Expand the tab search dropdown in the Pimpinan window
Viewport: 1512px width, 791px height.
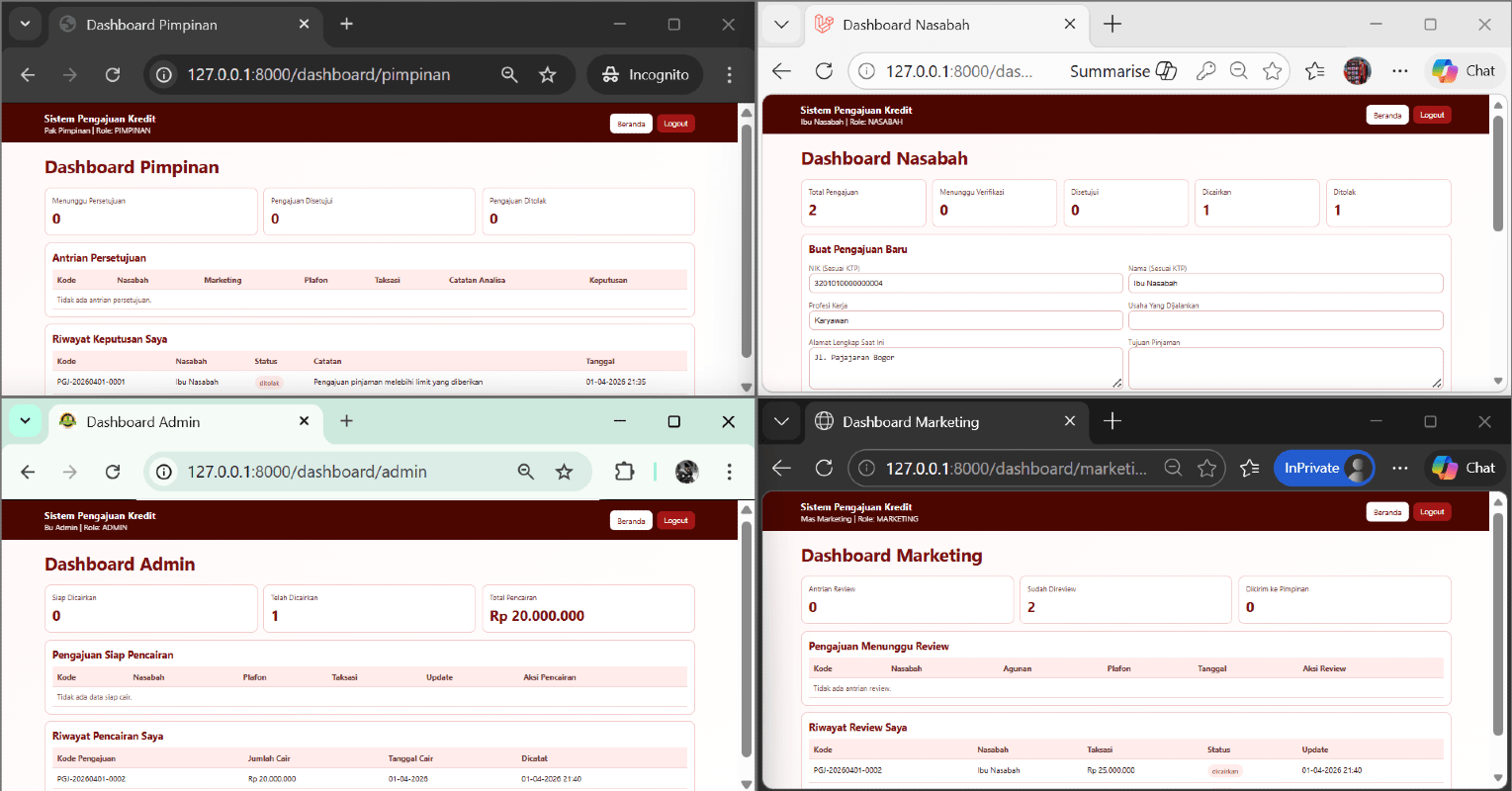25,24
